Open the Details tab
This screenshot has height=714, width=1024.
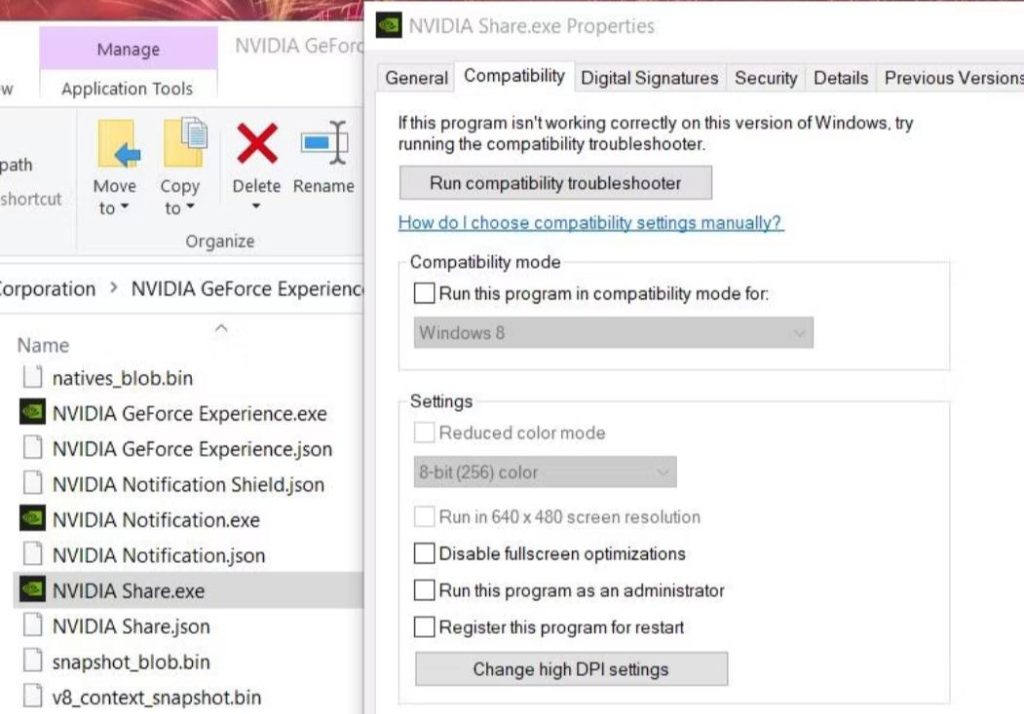click(x=840, y=78)
